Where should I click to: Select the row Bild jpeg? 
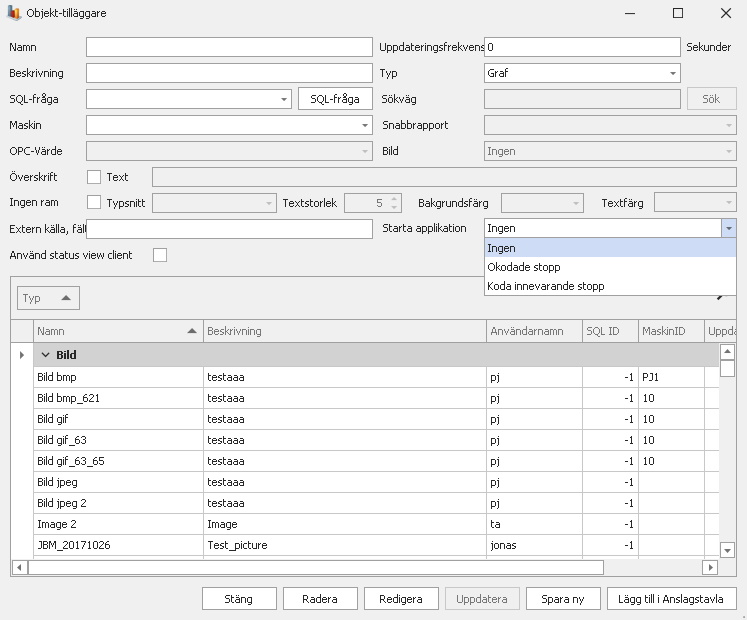(376, 482)
